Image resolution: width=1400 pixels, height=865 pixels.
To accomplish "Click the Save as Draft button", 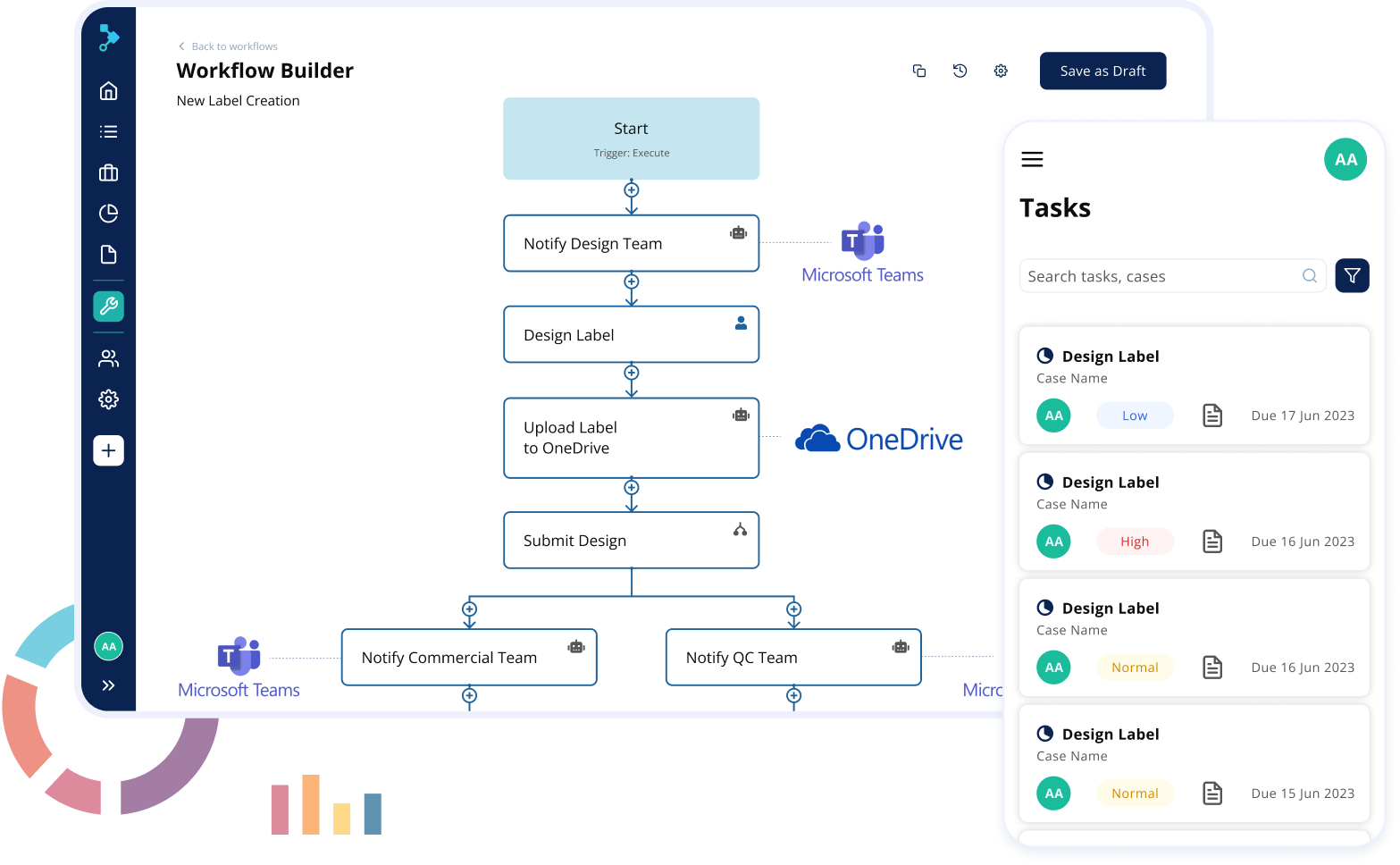I will [1102, 71].
